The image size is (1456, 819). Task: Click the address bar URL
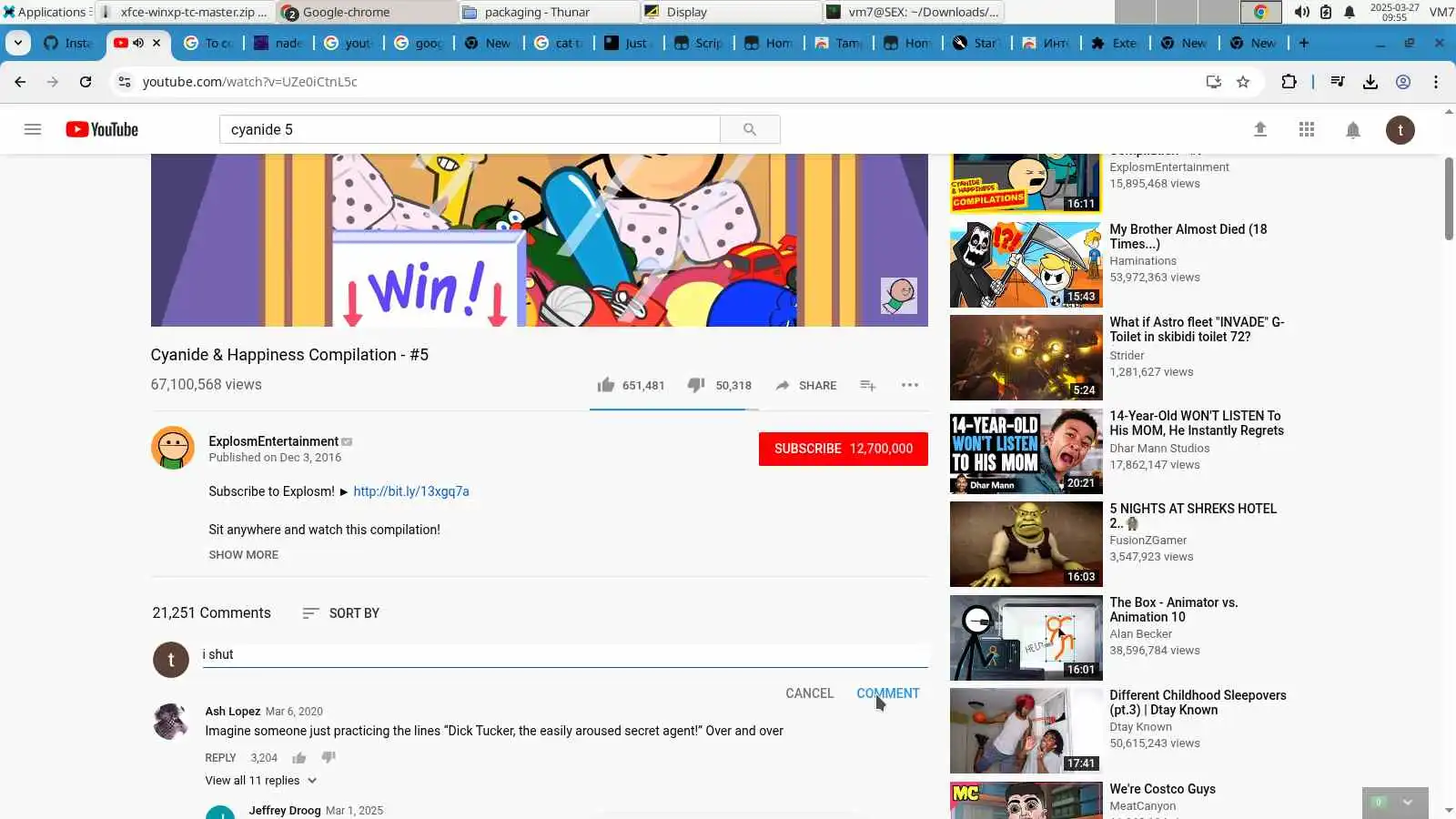(x=249, y=82)
